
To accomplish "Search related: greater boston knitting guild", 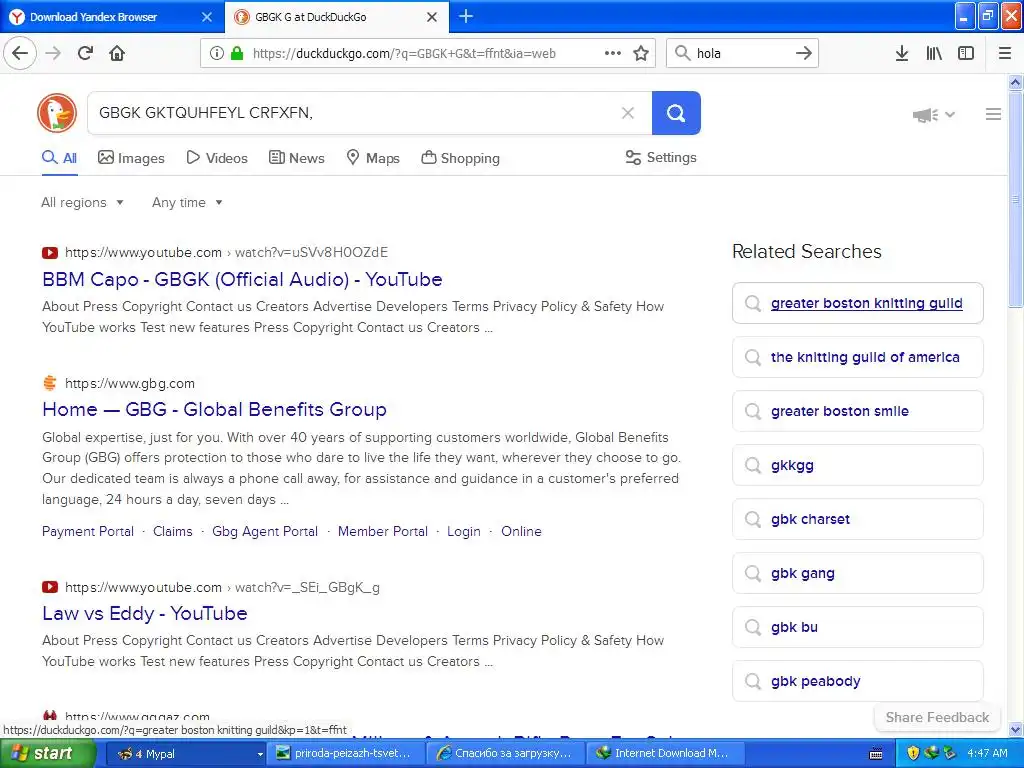I will click(857, 303).
